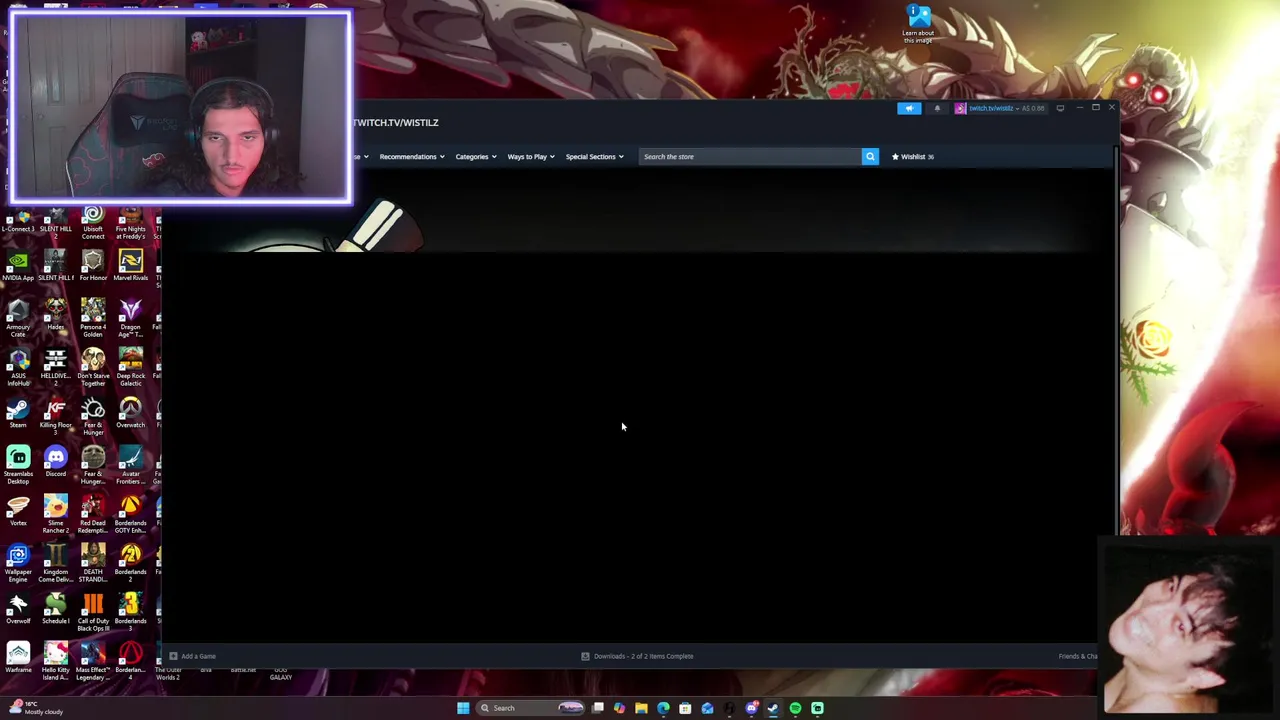Open the Streamlabs Desktop shortcut on the desktop
Image resolution: width=1280 pixels, height=720 pixels.
tap(18, 465)
